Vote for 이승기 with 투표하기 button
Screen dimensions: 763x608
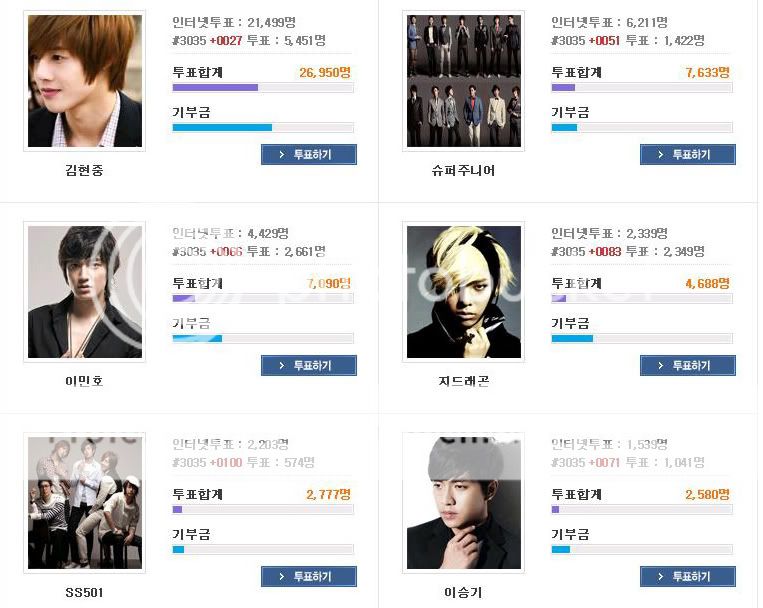[688, 576]
